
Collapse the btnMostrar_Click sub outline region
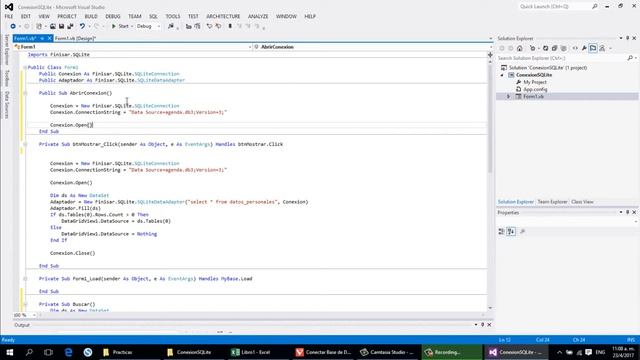click(x=25, y=144)
